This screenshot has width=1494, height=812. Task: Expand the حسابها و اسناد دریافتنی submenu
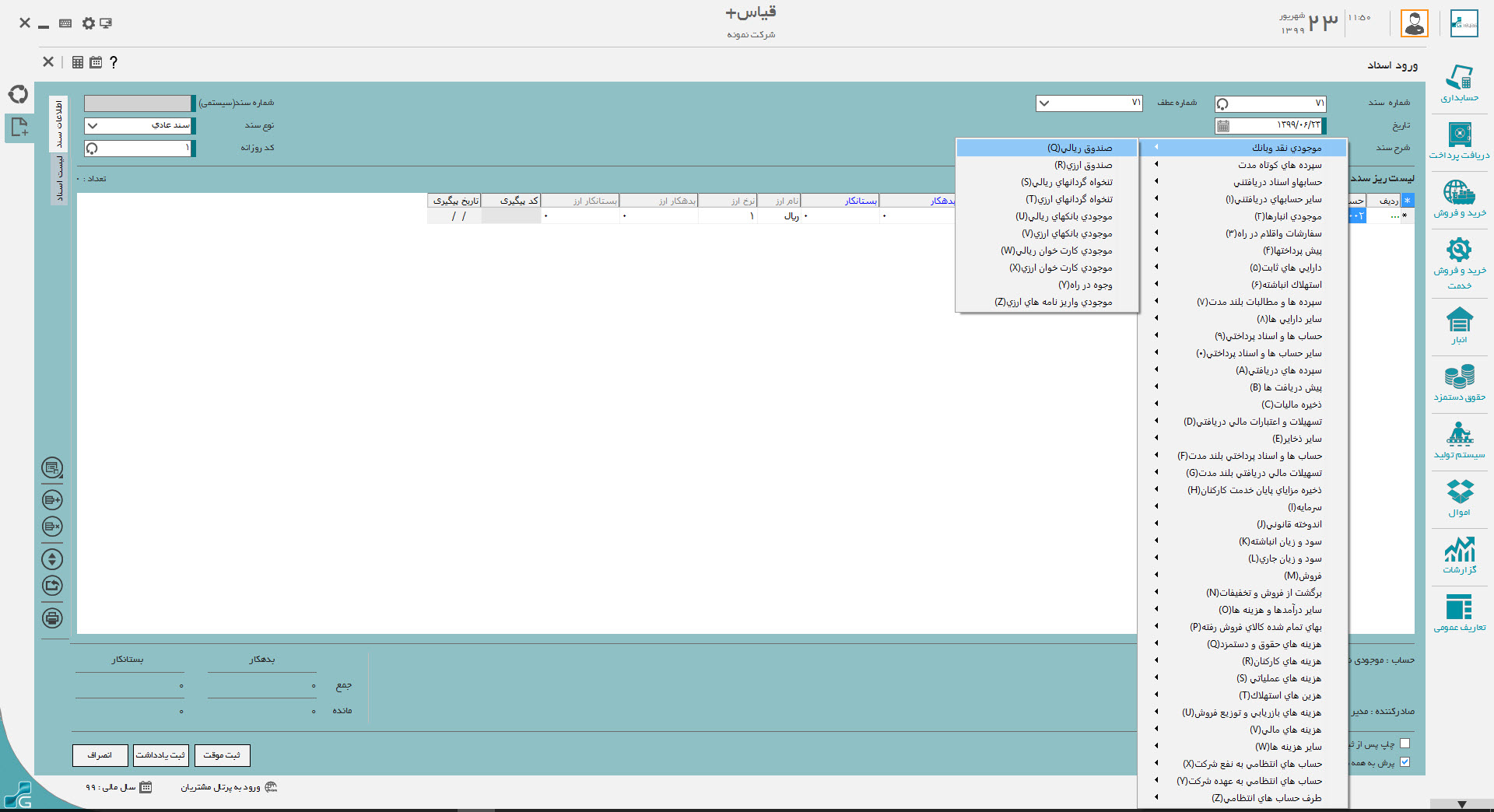tap(1243, 182)
